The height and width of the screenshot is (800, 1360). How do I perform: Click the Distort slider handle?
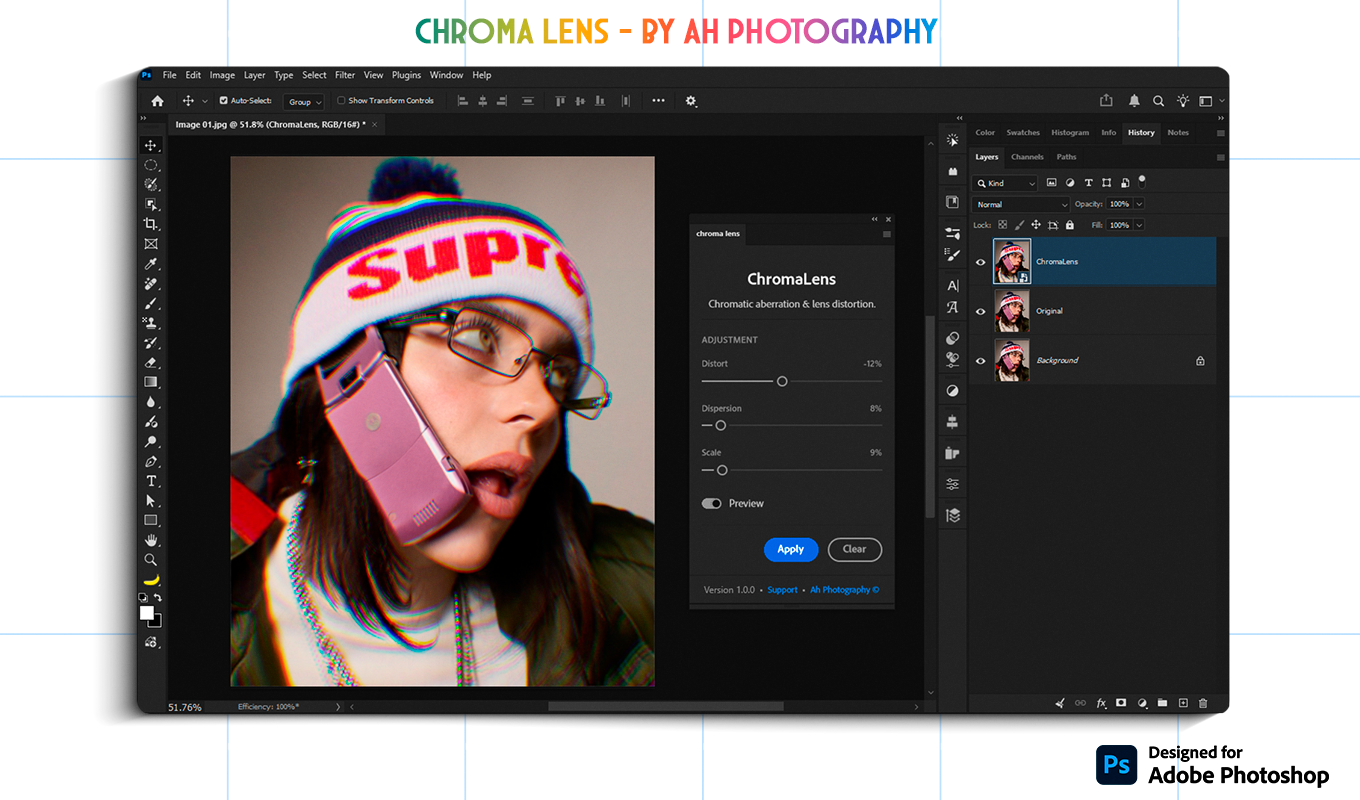[782, 381]
